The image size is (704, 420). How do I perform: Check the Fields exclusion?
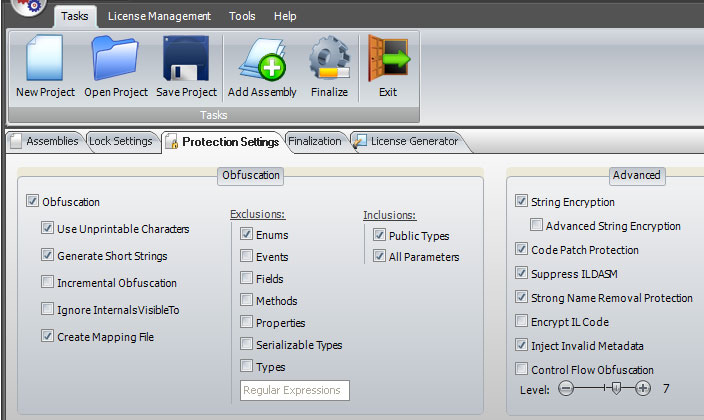[246, 277]
